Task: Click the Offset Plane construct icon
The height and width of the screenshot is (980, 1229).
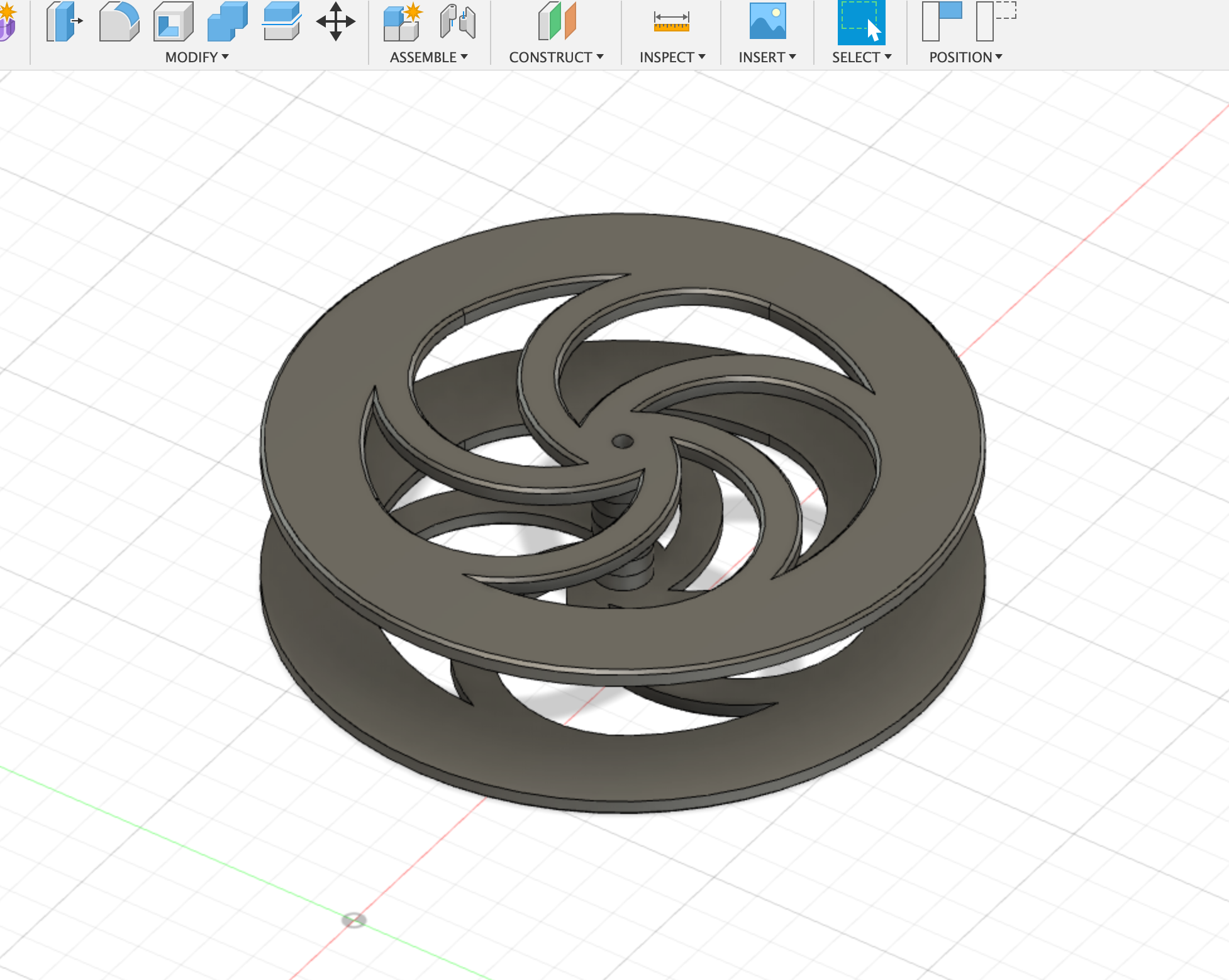Action: [557, 21]
